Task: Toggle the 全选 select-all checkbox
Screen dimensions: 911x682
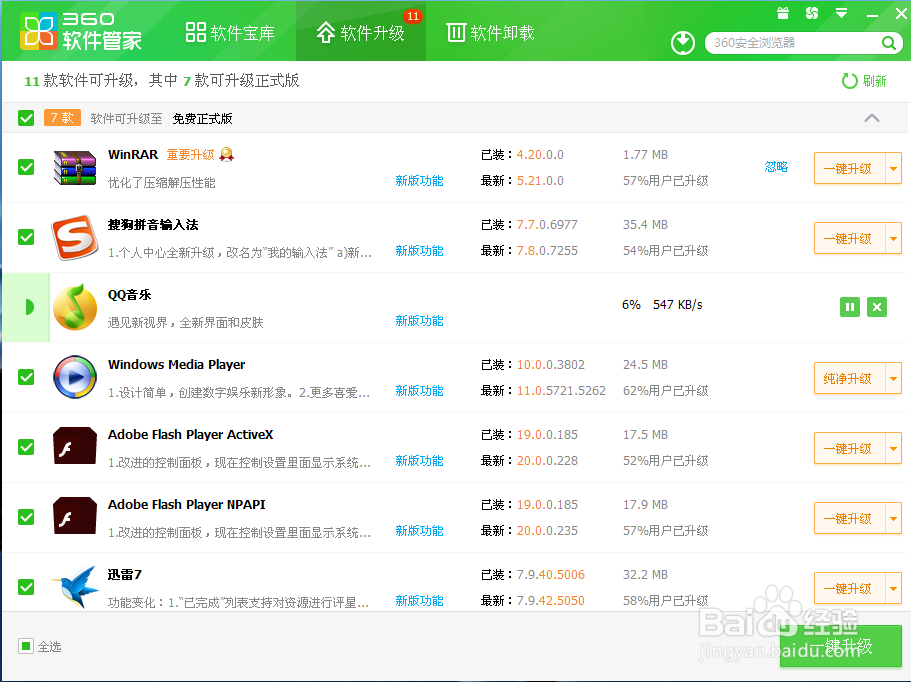Action: [26, 646]
